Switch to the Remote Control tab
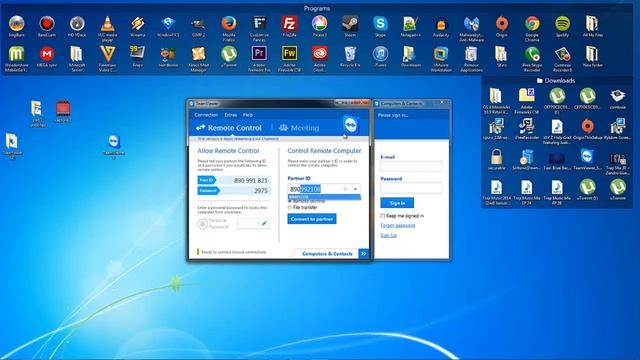Image resolution: width=640 pixels, height=360 pixels. coord(229,128)
